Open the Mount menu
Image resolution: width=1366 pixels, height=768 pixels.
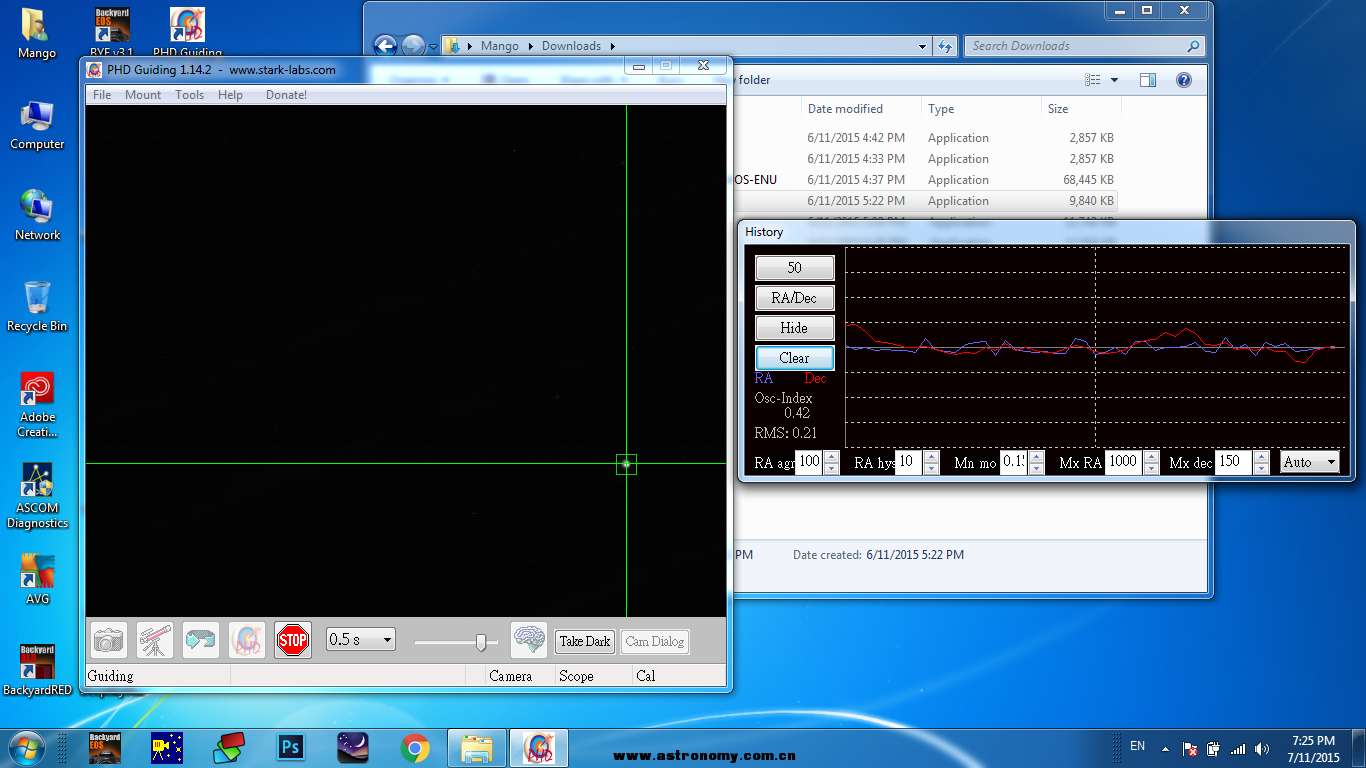[x=143, y=95]
